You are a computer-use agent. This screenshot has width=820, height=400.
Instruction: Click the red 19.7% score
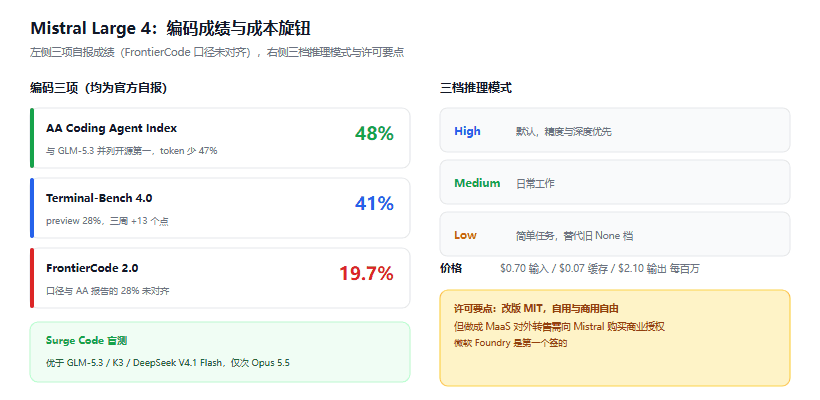click(366, 273)
